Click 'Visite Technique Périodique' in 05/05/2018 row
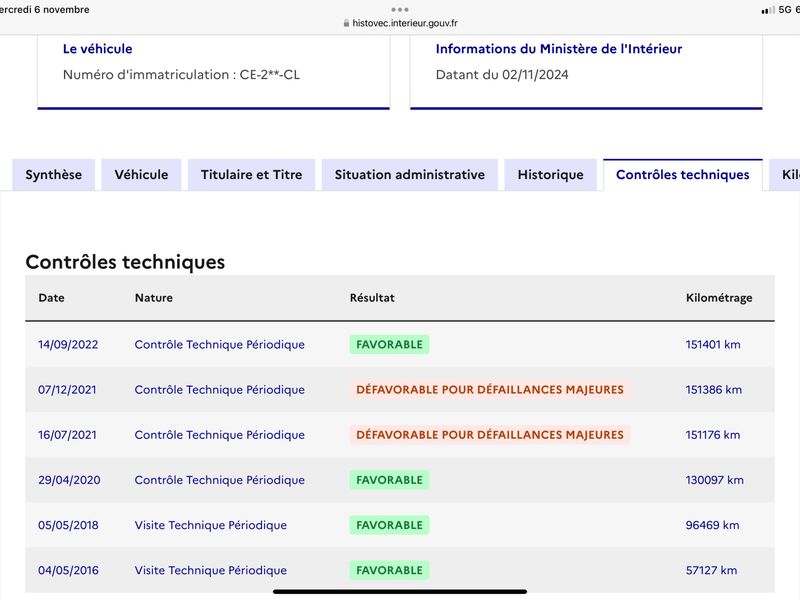Screen dimensions: 800x600 coord(211,525)
